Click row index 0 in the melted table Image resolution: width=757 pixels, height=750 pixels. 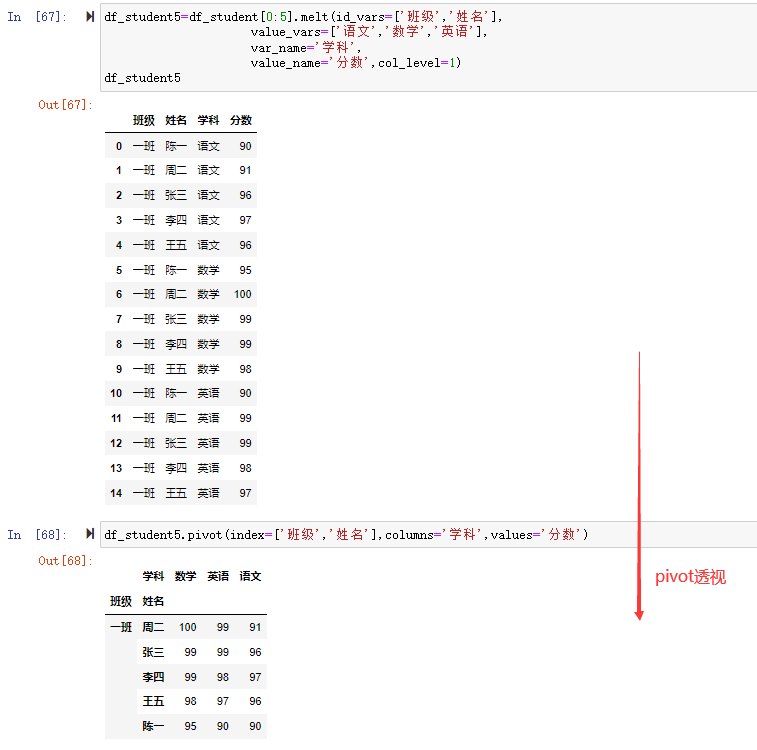(x=118, y=146)
